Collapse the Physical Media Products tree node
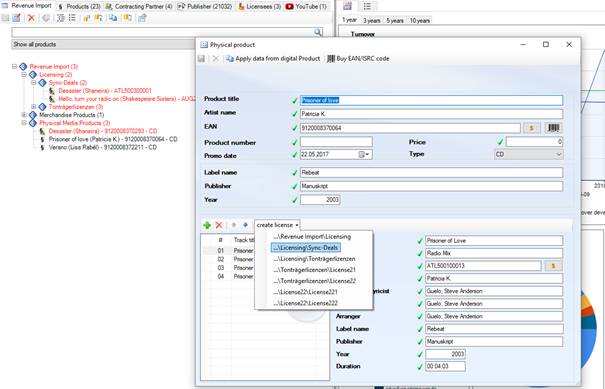605x389 pixels. [x=24, y=123]
